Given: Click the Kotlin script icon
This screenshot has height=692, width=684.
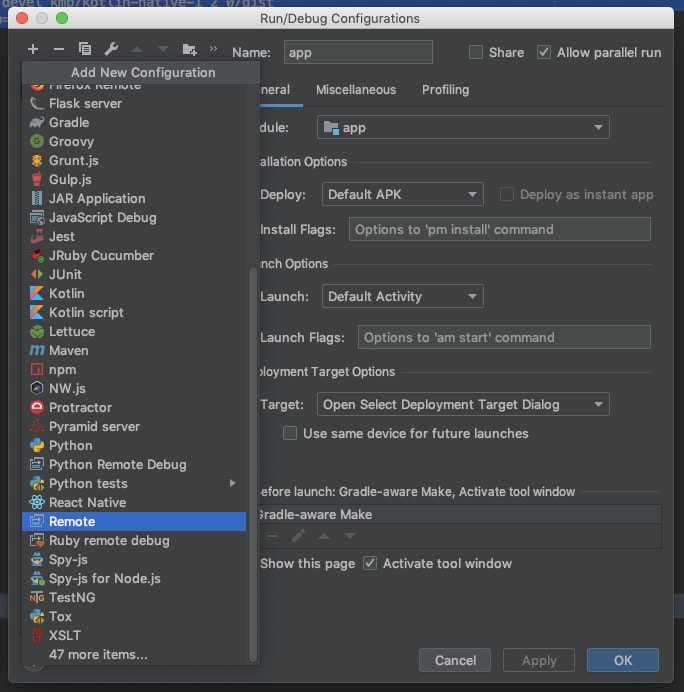Looking at the screenshot, I should (x=37, y=312).
